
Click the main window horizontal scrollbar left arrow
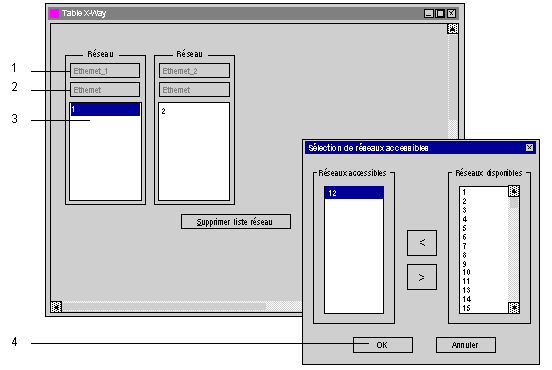[x=56, y=306]
